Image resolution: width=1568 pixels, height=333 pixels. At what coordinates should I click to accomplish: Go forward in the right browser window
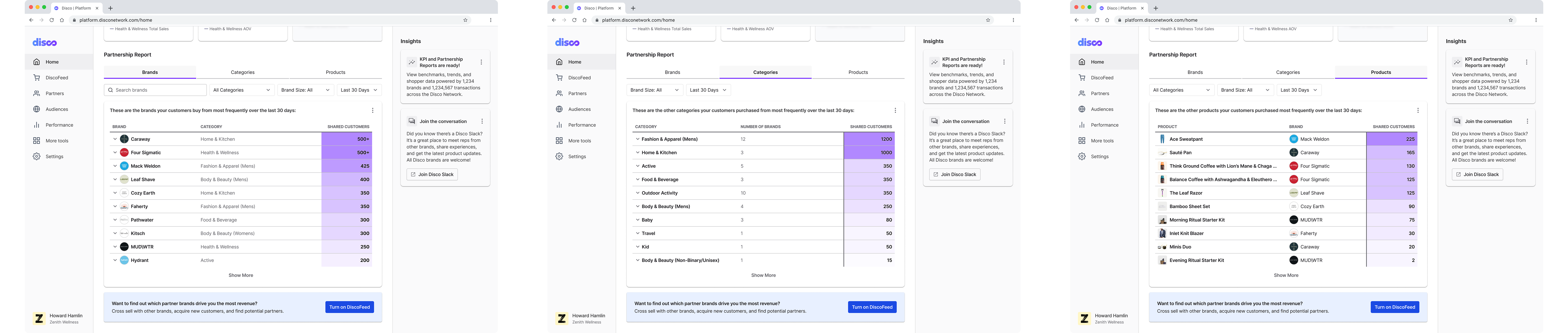click(1087, 20)
